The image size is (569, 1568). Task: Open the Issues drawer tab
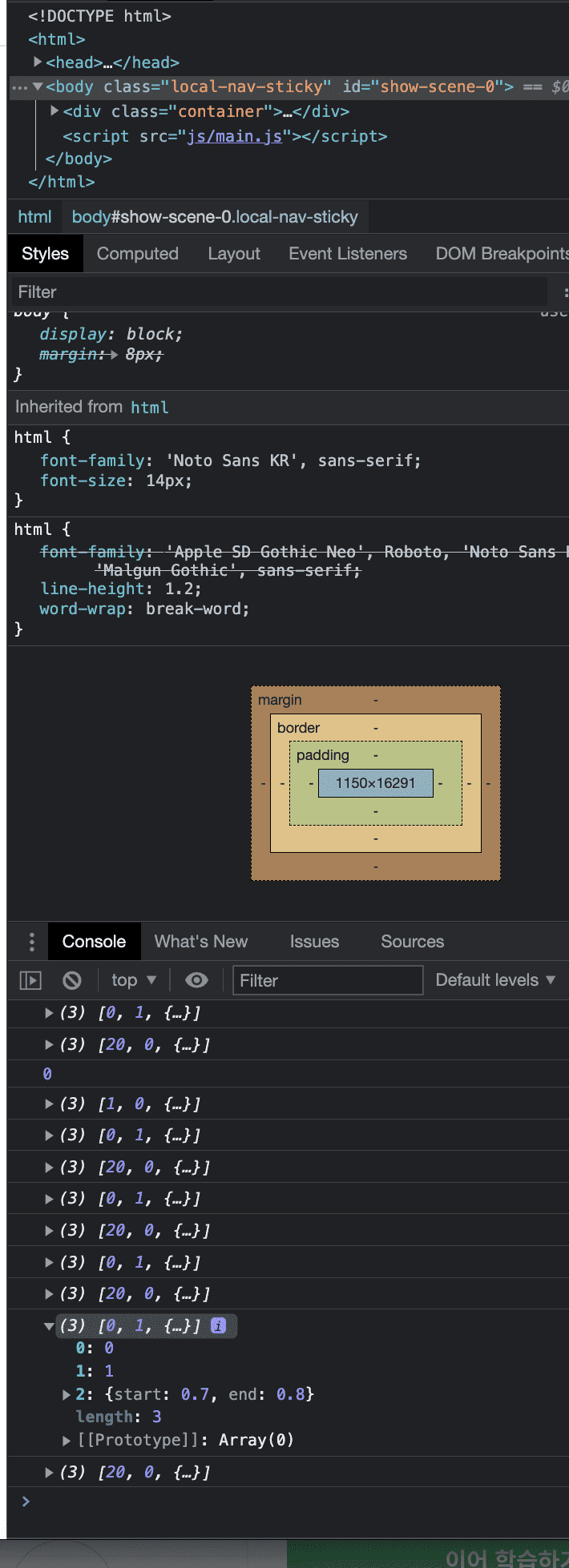tap(314, 942)
